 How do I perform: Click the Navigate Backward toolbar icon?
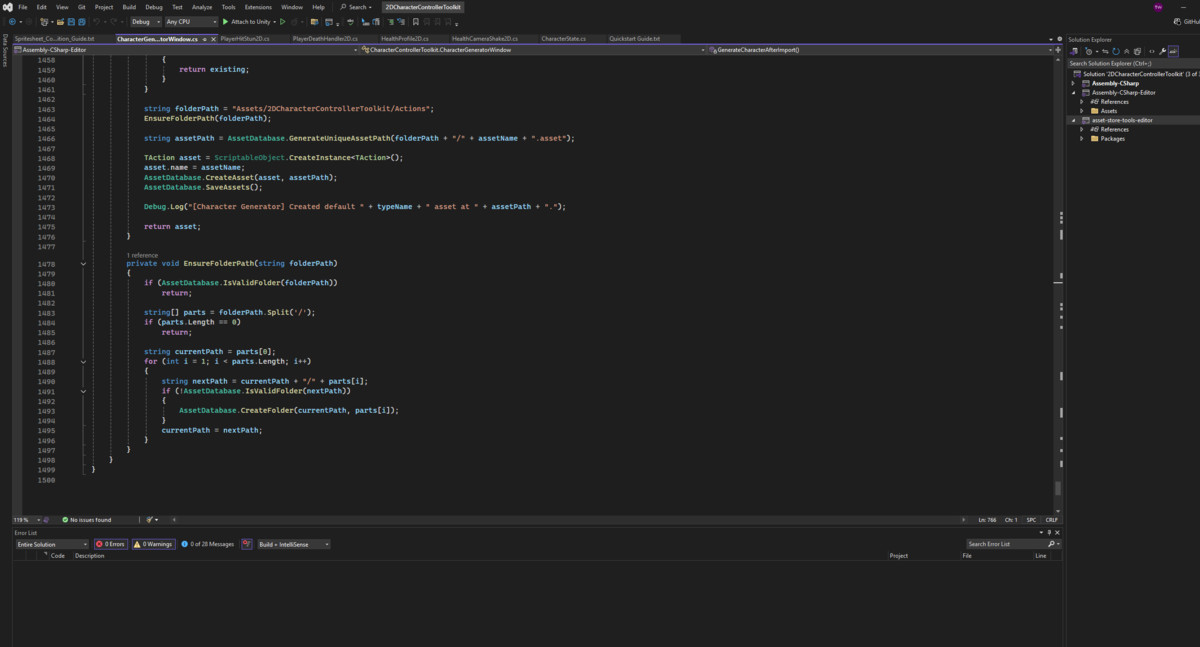coord(12,21)
